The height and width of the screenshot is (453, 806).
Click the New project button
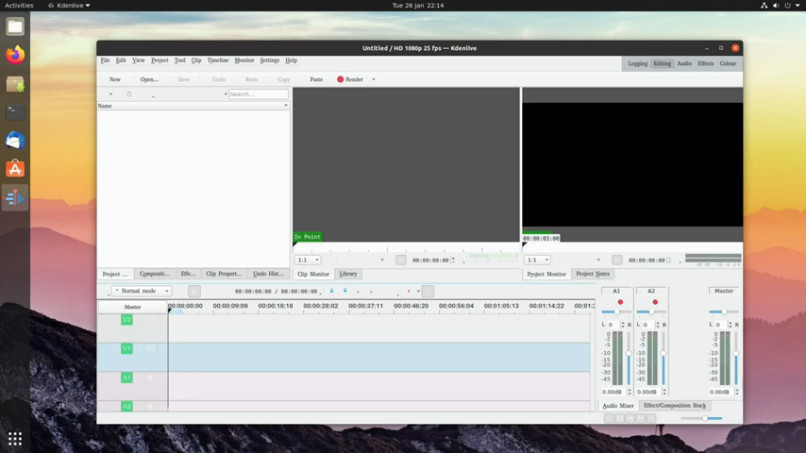[x=115, y=80]
